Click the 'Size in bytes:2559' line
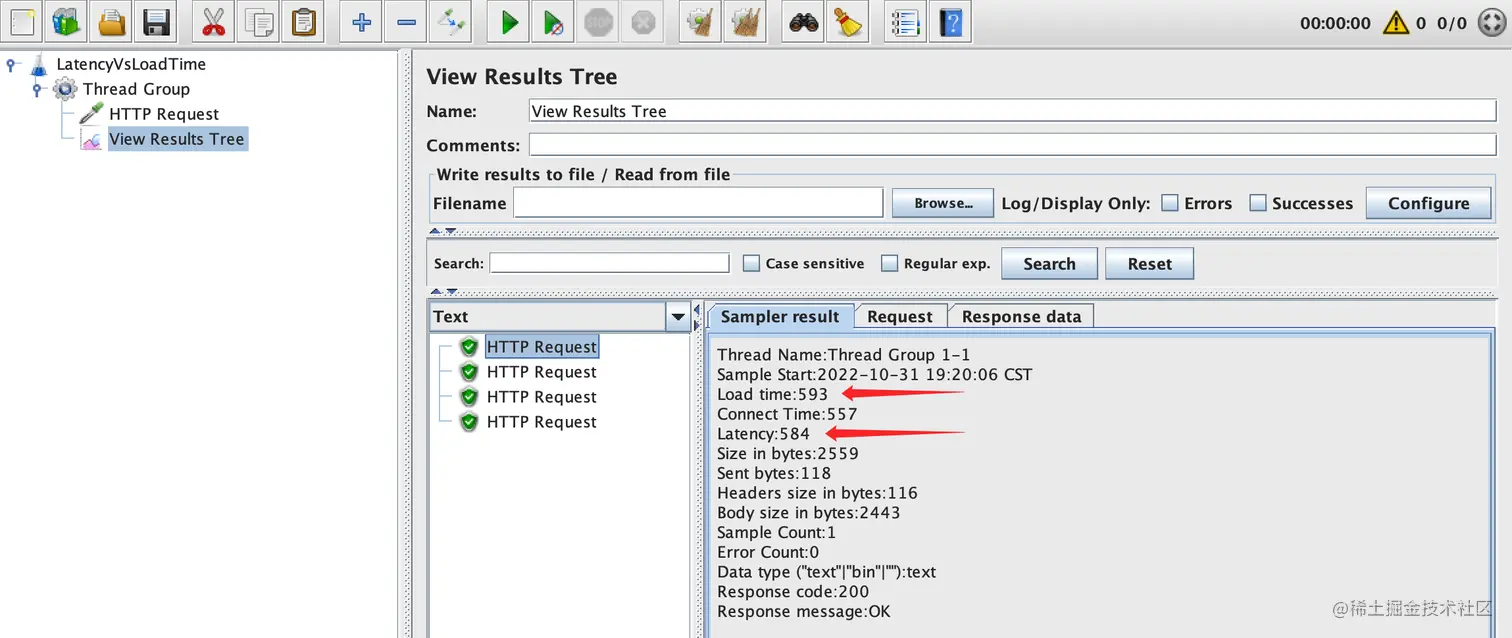The height and width of the screenshot is (638, 1512). pyautogui.click(x=788, y=453)
